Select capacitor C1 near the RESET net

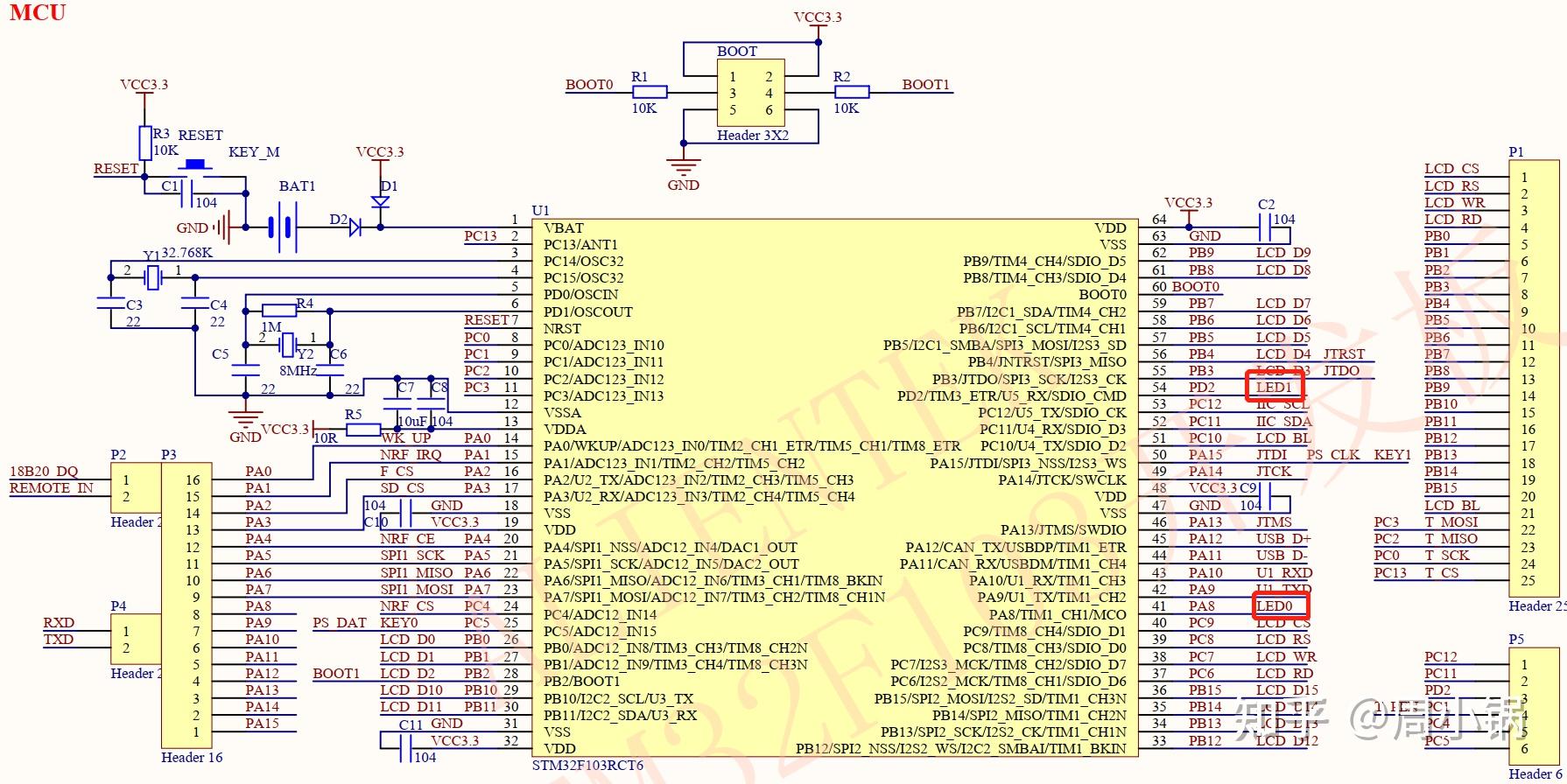pyautogui.click(x=186, y=194)
